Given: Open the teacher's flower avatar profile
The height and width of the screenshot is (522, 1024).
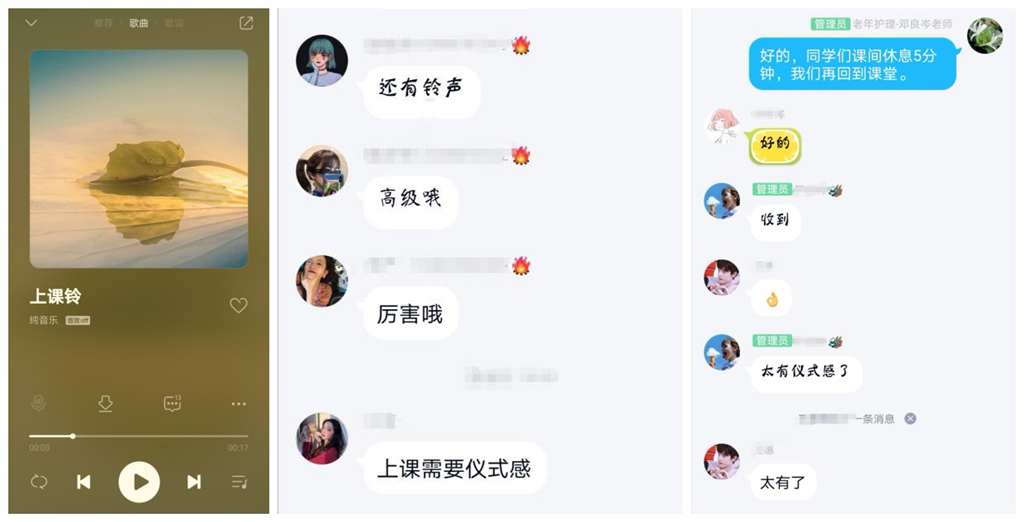Looking at the screenshot, I should pyautogui.click(x=985, y=35).
